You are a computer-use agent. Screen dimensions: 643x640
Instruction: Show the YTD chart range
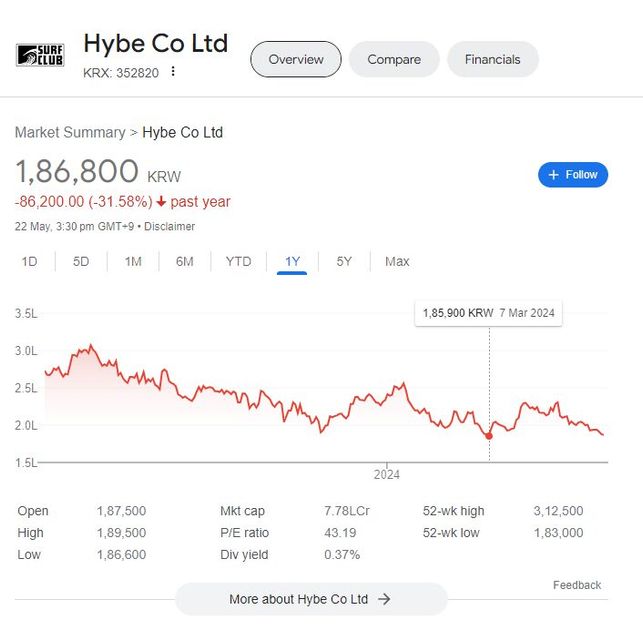(238, 262)
